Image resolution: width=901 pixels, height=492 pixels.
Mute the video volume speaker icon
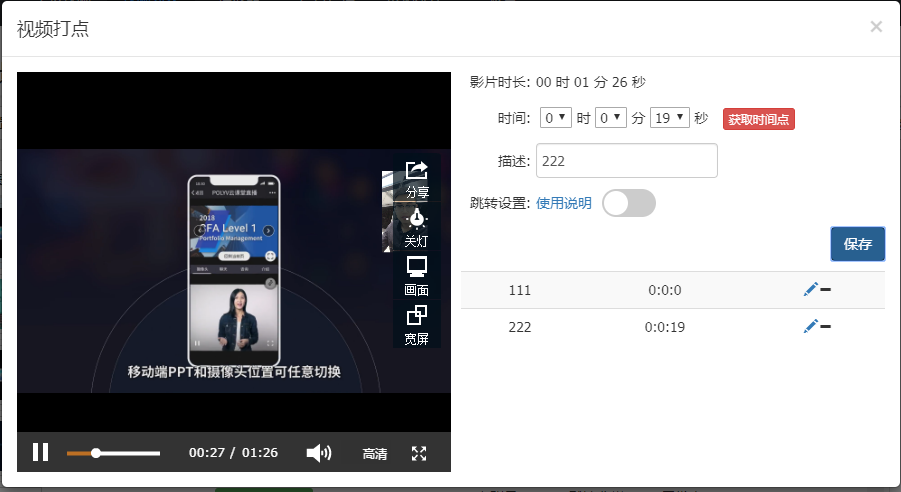319,453
